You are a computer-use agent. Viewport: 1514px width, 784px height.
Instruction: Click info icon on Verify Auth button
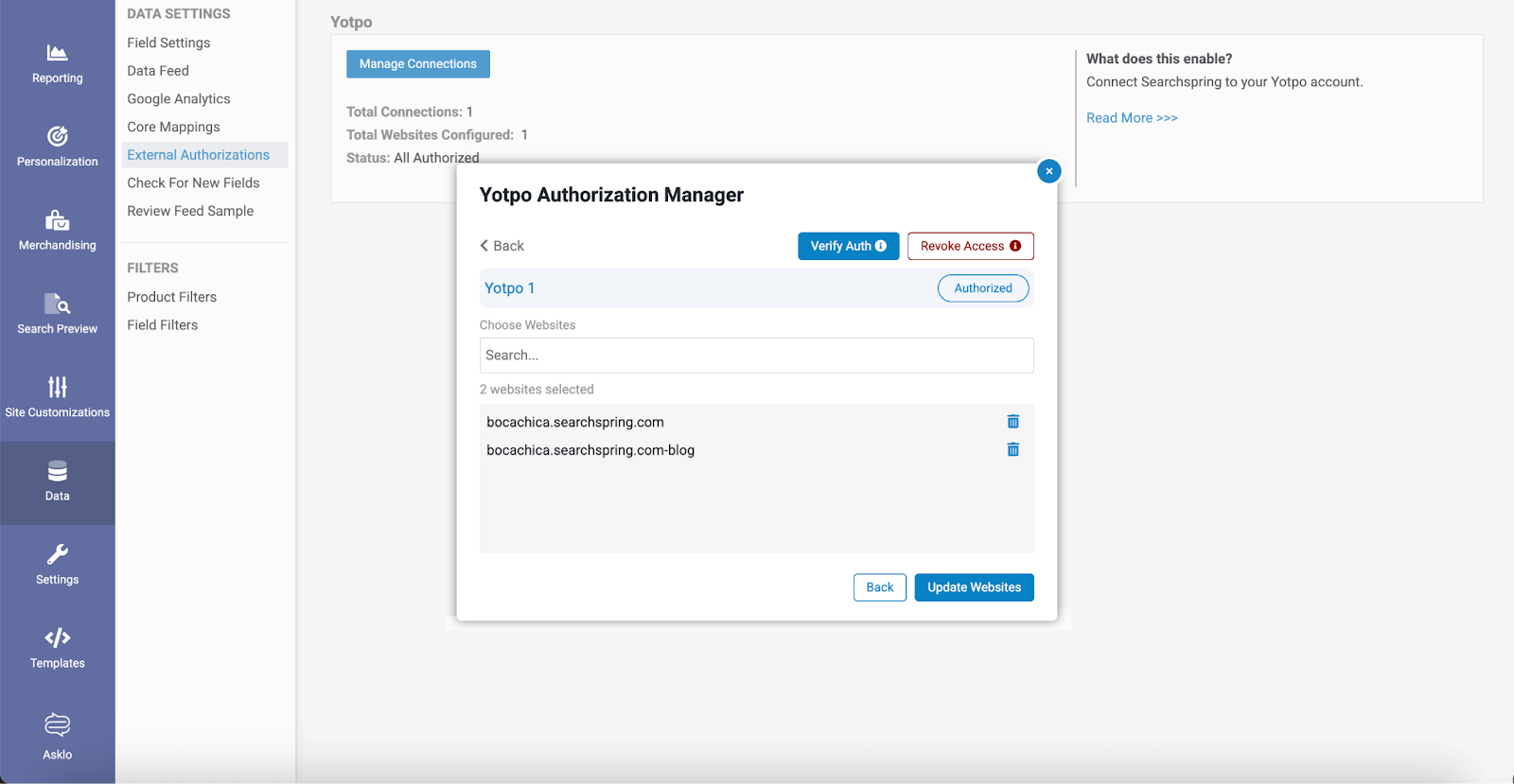pyautogui.click(x=881, y=246)
